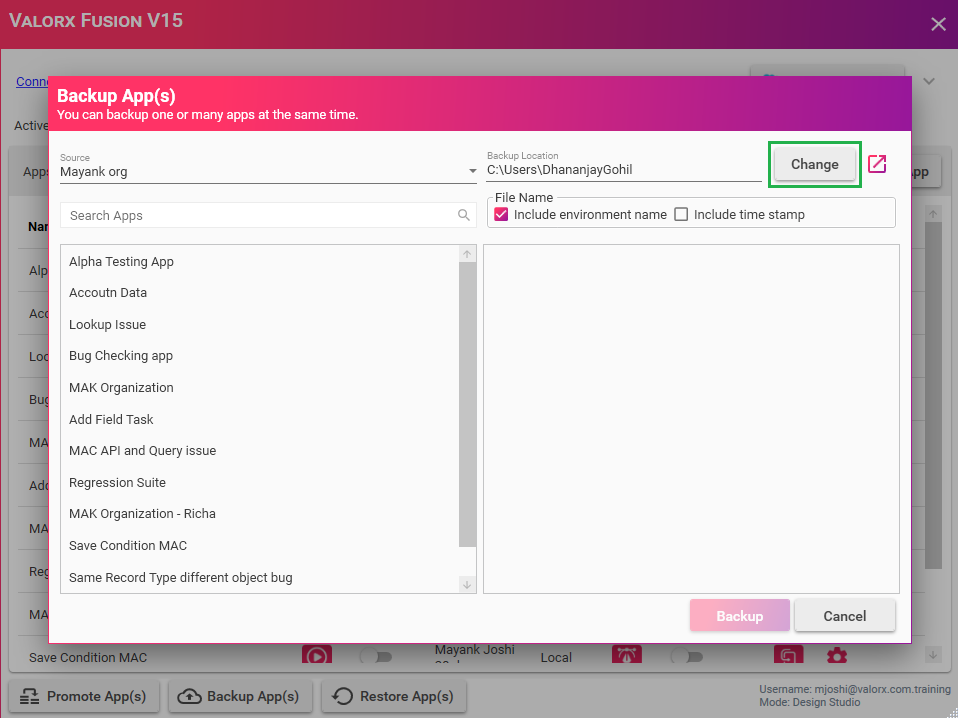
Task: Click the Username text in the status area
Action: [x=855, y=689]
